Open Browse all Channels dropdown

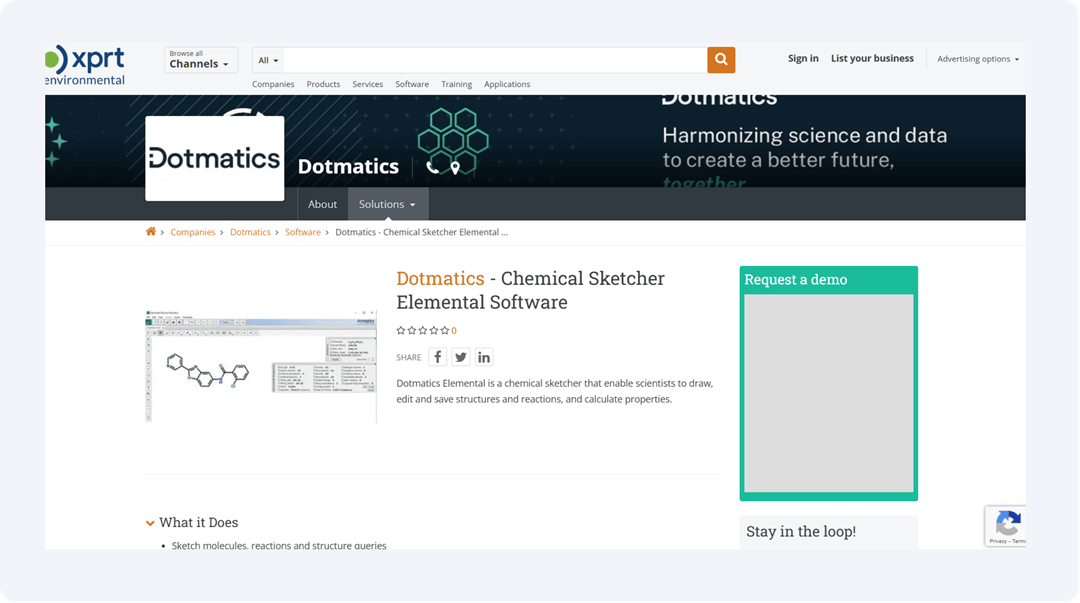(200, 60)
